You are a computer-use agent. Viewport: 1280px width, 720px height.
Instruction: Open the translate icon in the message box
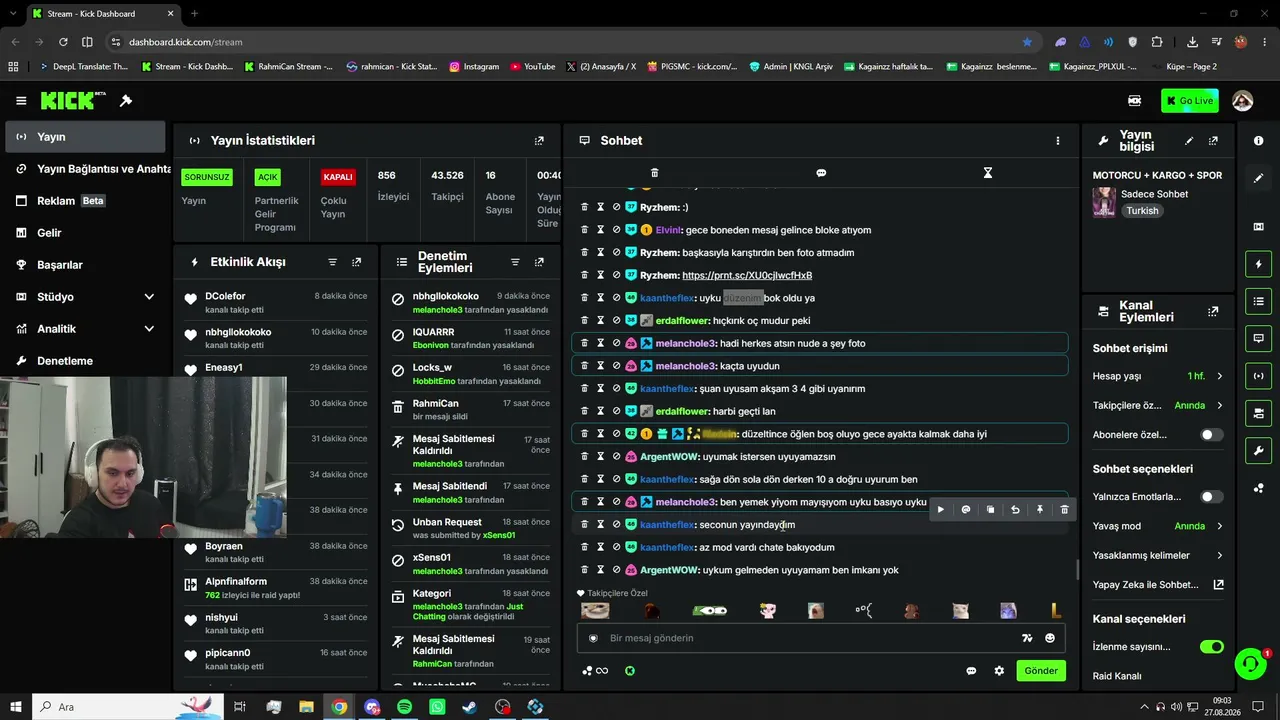click(x=1027, y=638)
